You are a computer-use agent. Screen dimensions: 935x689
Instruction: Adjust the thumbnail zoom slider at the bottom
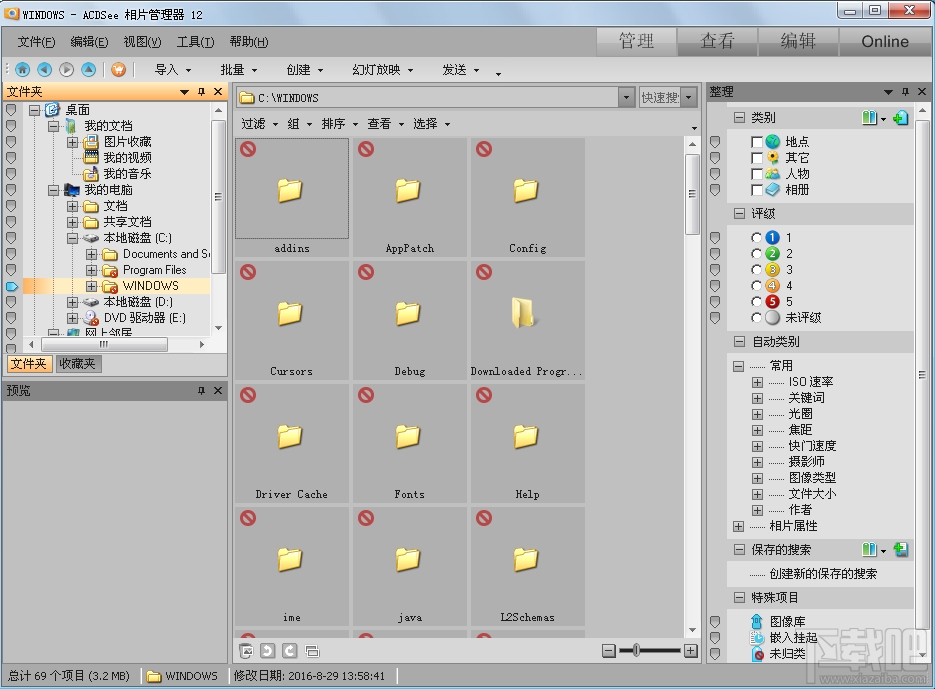tap(637, 650)
